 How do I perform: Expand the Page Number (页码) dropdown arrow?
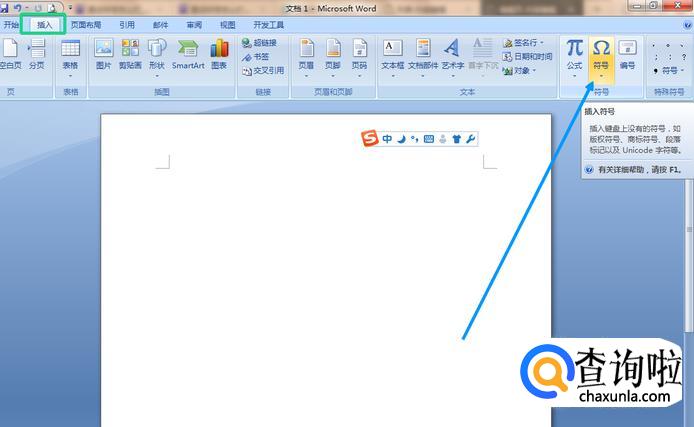(x=359, y=76)
